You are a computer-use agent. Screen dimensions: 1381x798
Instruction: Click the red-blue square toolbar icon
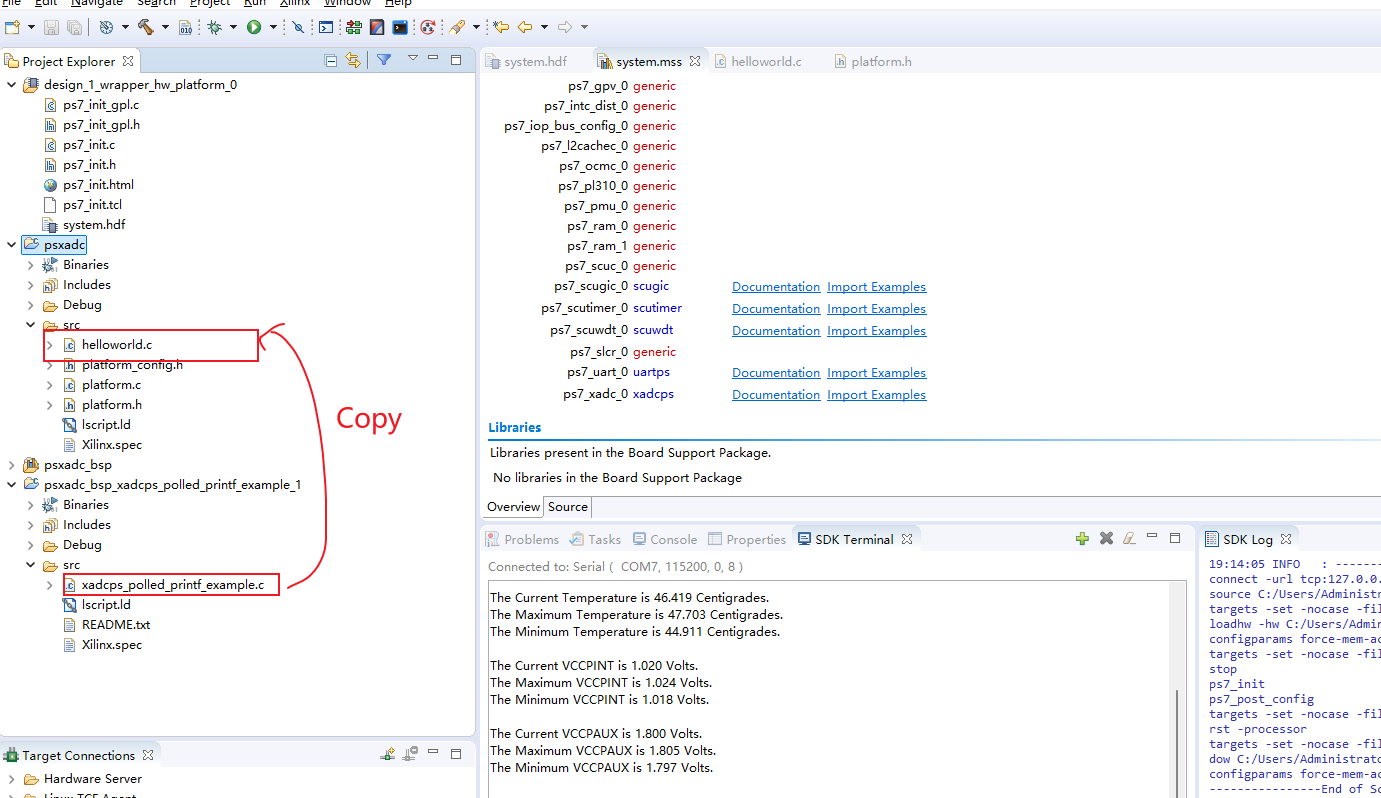pyautogui.click(x=377, y=27)
